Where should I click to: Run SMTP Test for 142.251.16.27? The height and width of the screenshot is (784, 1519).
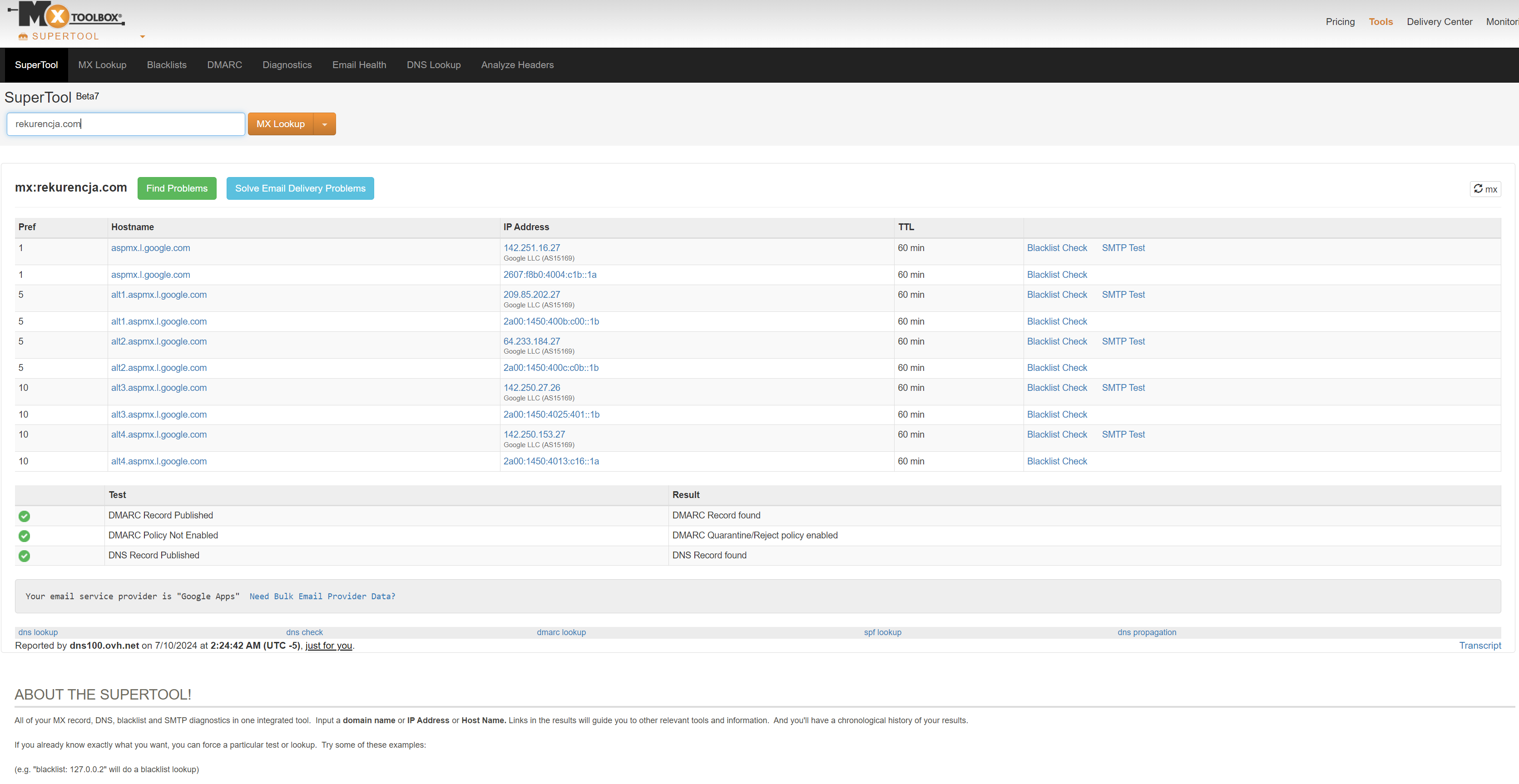pyautogui.click(x=1123, y=248)
